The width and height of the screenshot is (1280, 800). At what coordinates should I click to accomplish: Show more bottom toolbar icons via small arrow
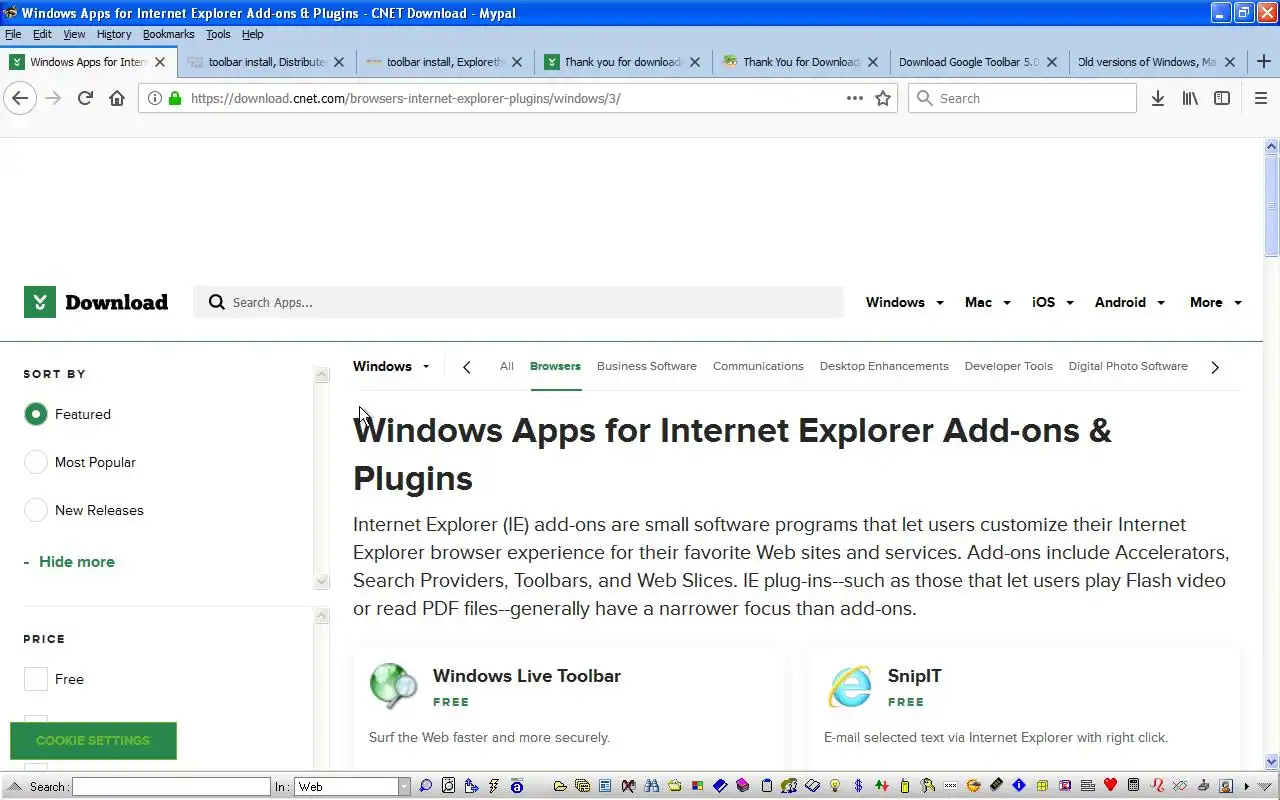click(1247, 787)
